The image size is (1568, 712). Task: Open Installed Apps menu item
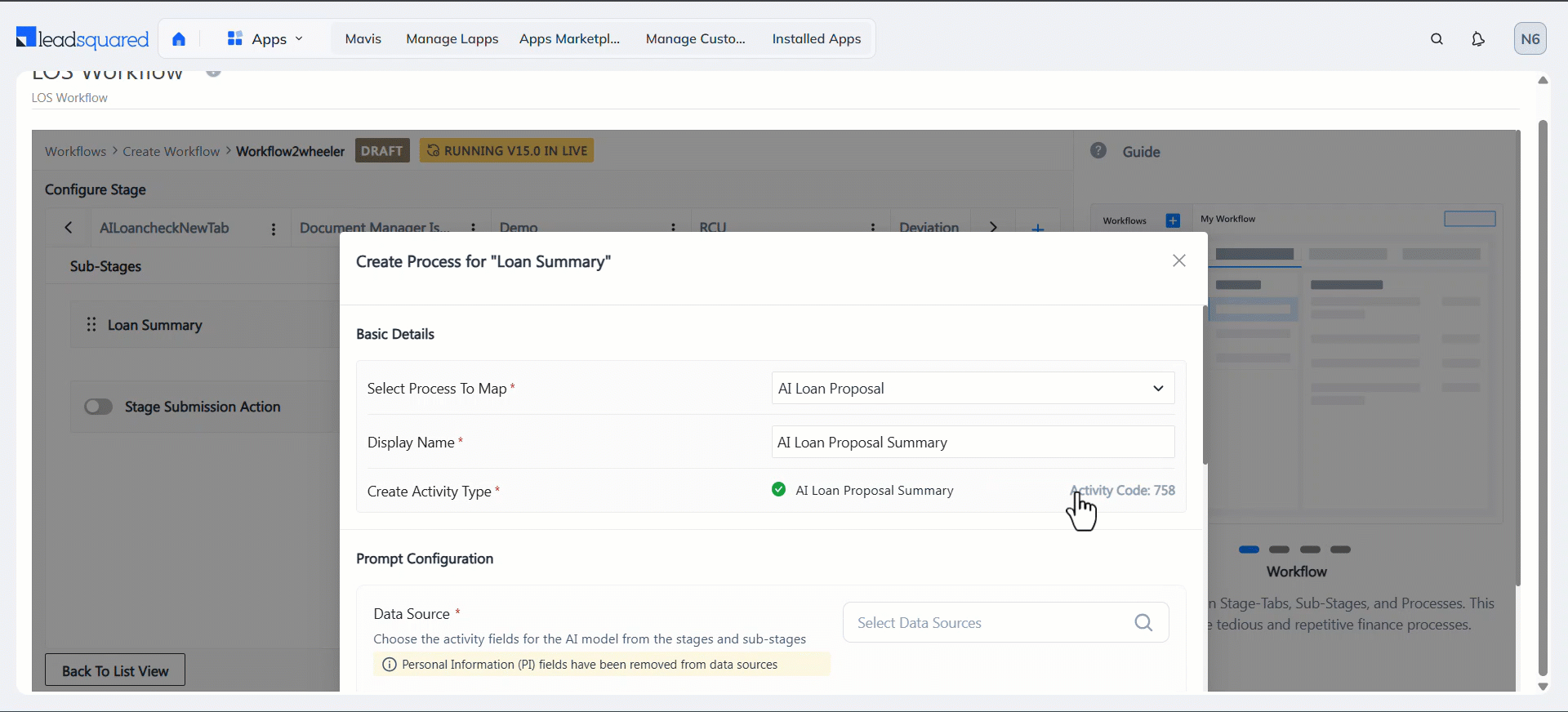point(817,38)
